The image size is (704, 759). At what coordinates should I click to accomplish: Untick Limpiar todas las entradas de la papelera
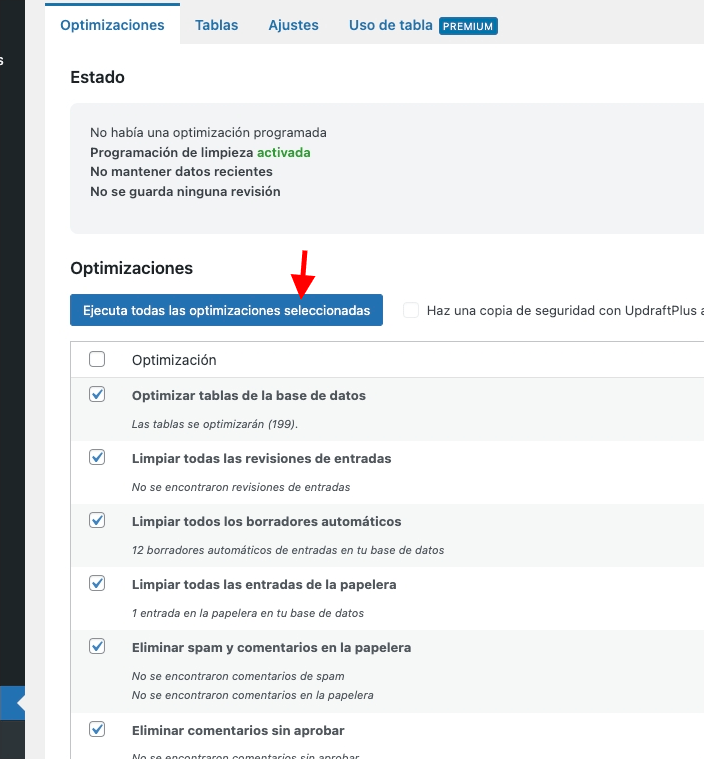[97, 584]
